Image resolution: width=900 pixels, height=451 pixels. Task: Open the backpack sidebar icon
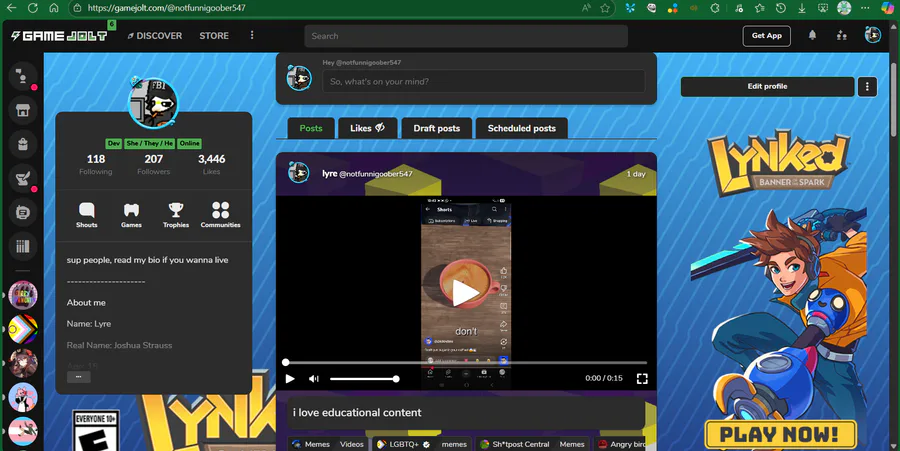pyautogui.click(x=22, y=144)
